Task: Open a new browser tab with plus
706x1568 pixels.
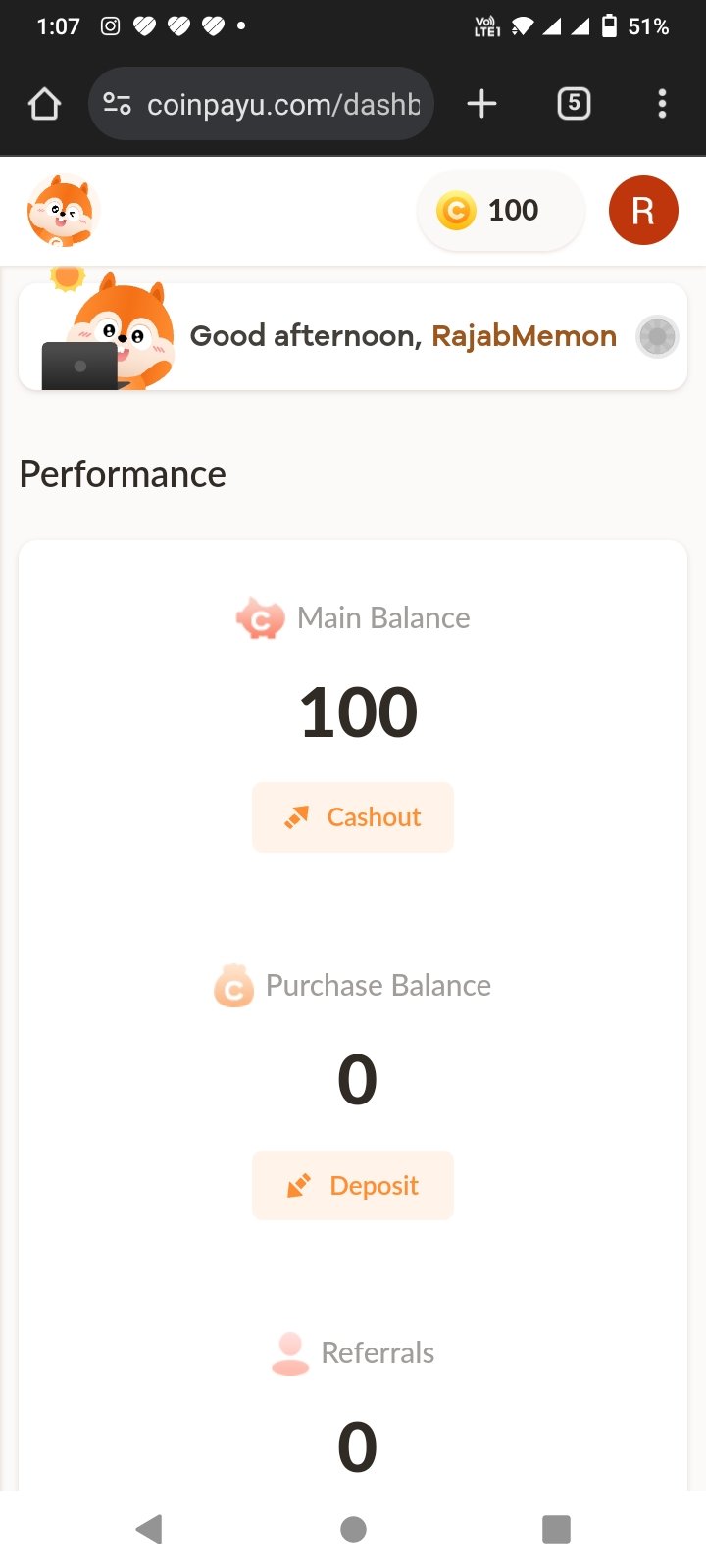Action: [x=481, y=104]
